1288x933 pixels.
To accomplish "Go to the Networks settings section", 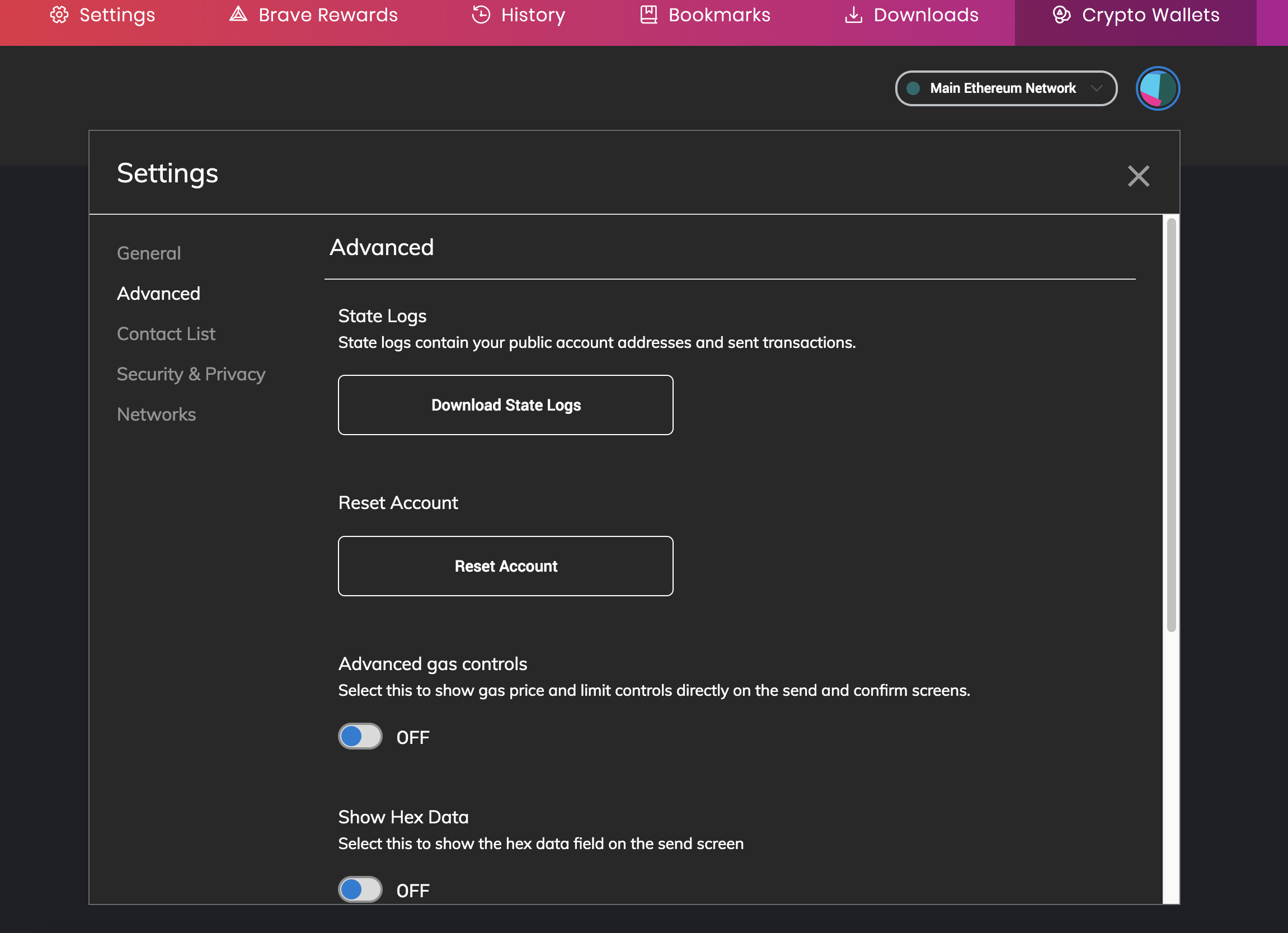I will click(156, 414).
